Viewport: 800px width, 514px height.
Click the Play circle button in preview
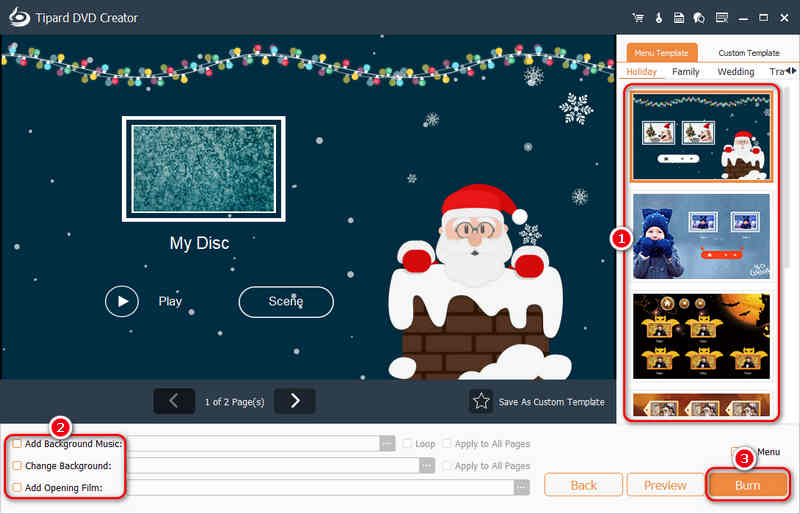point(122,302)
